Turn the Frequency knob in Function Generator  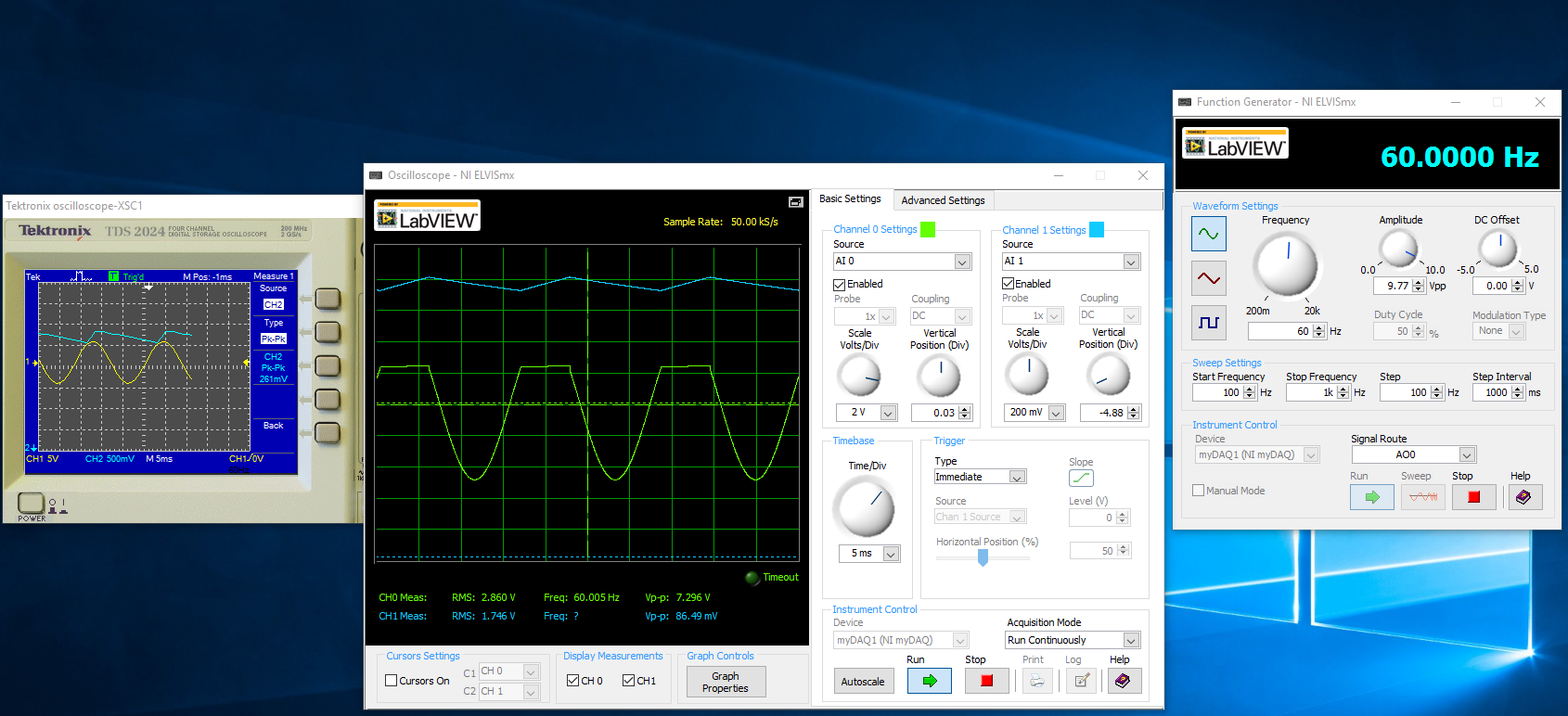coord(1286,265)
